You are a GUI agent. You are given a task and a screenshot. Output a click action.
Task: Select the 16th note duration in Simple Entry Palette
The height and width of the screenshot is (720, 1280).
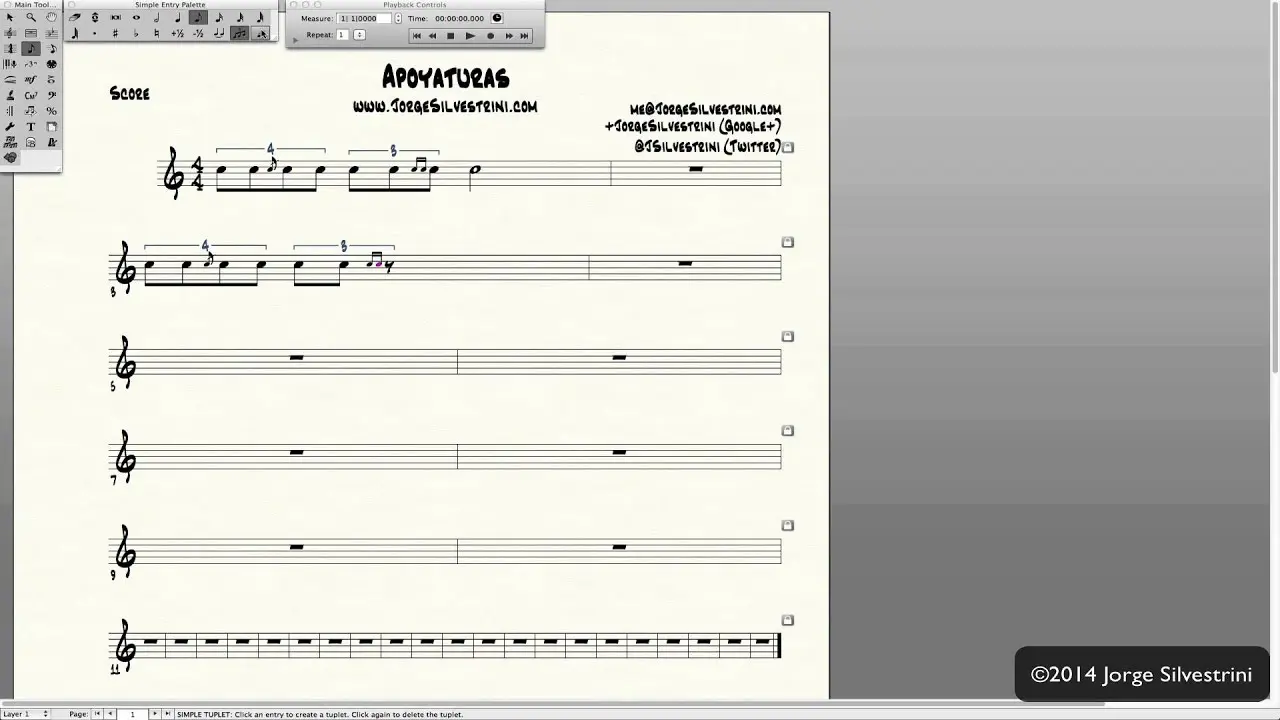219,17
